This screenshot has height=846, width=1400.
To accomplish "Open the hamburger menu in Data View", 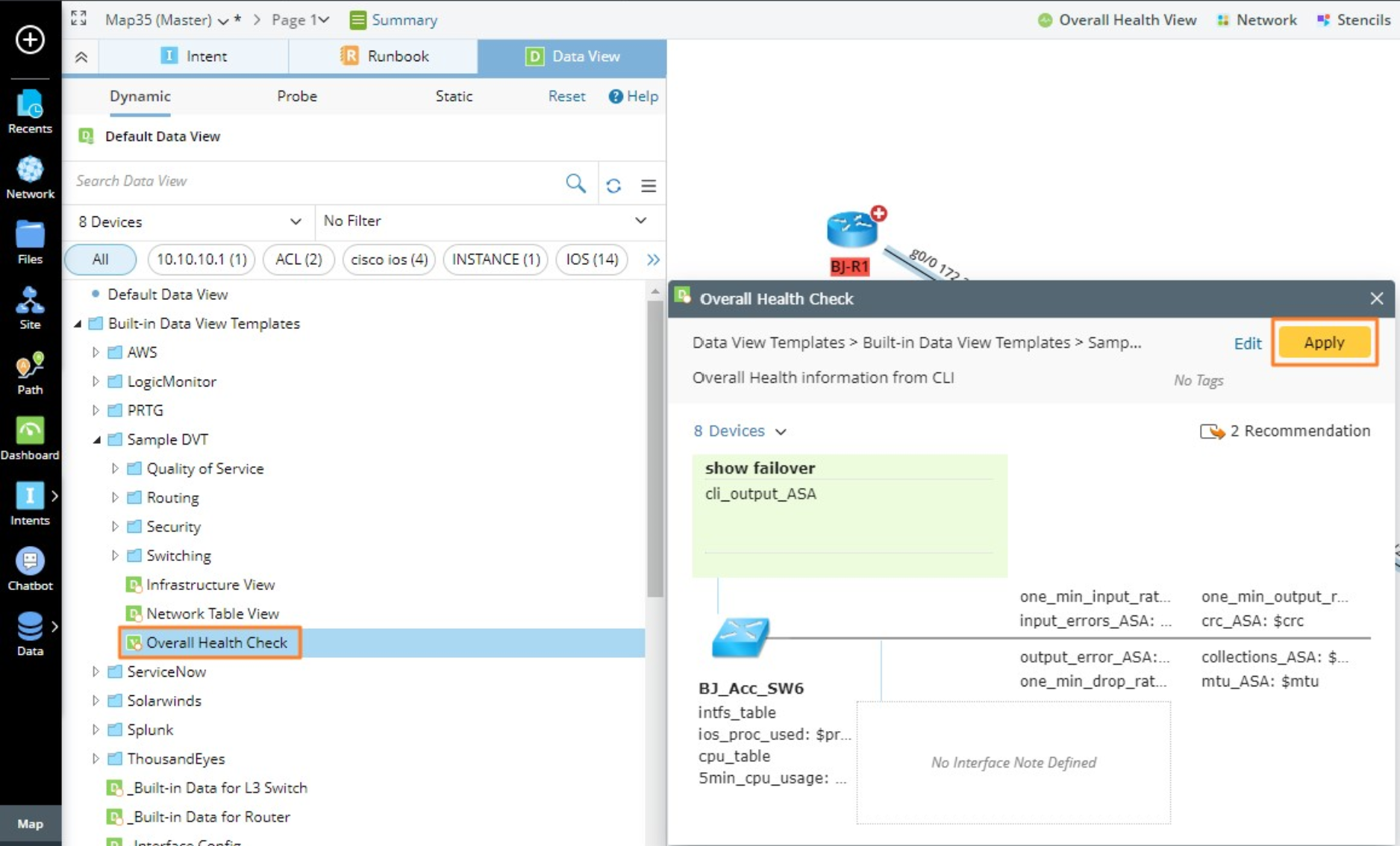I will 649,186.
